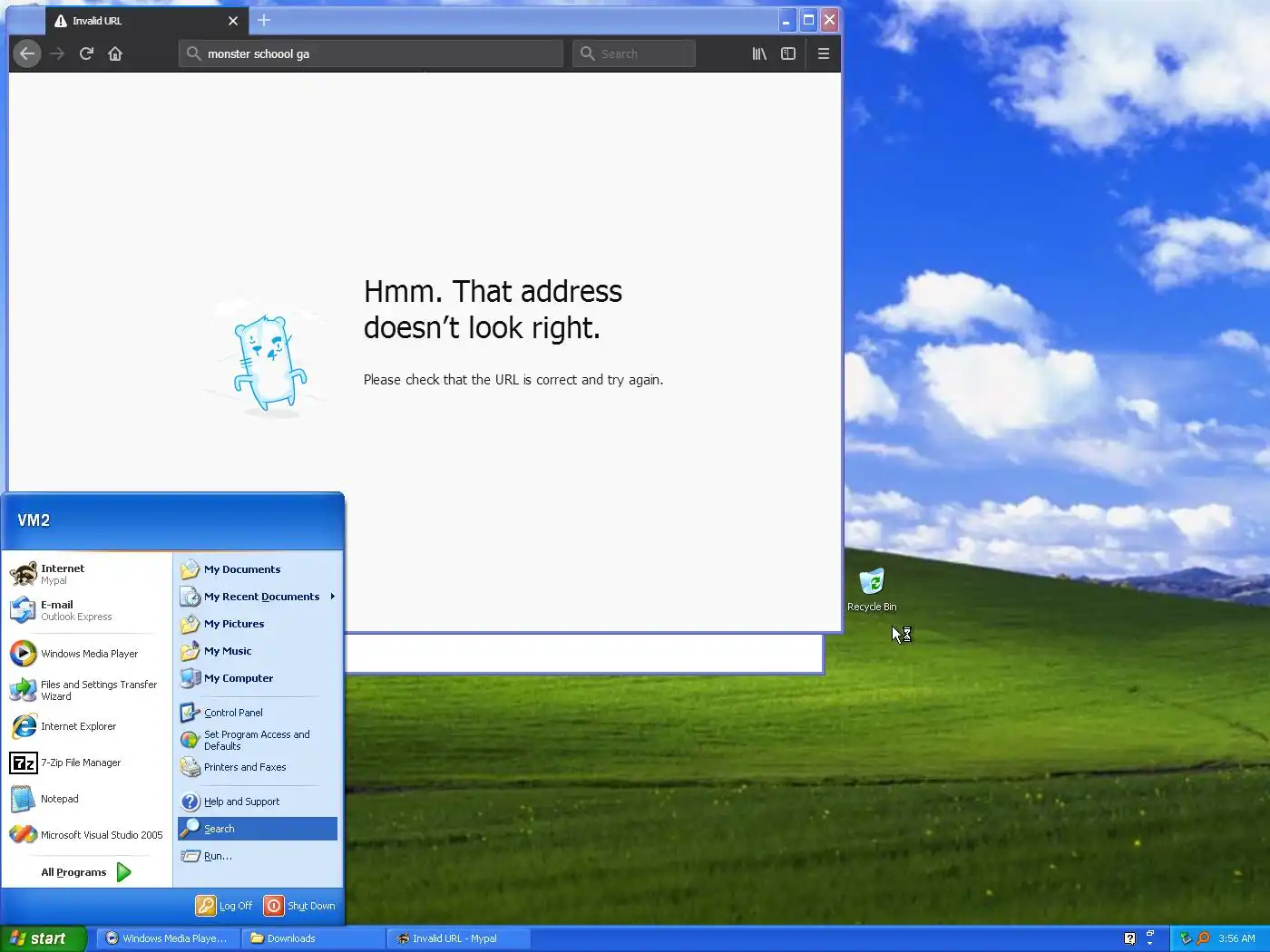
Task: Open the hamburger menu in the browser
Action: [x=824, y=53]
